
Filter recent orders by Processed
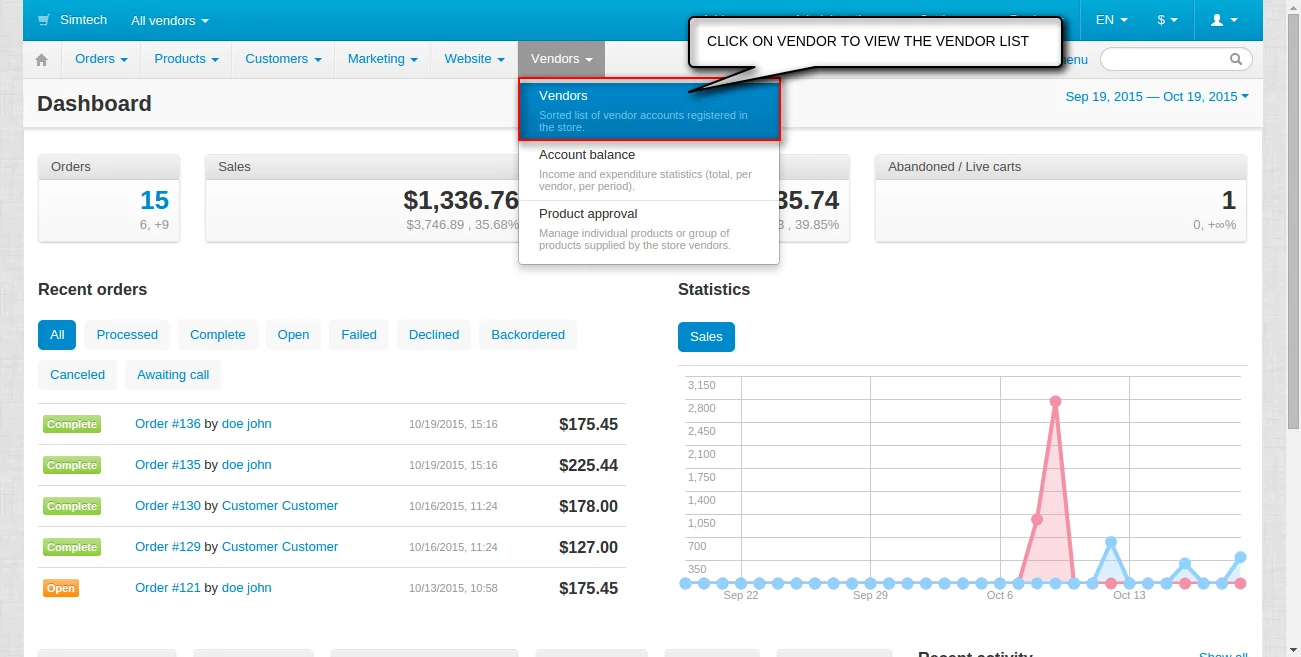[127, 335]
